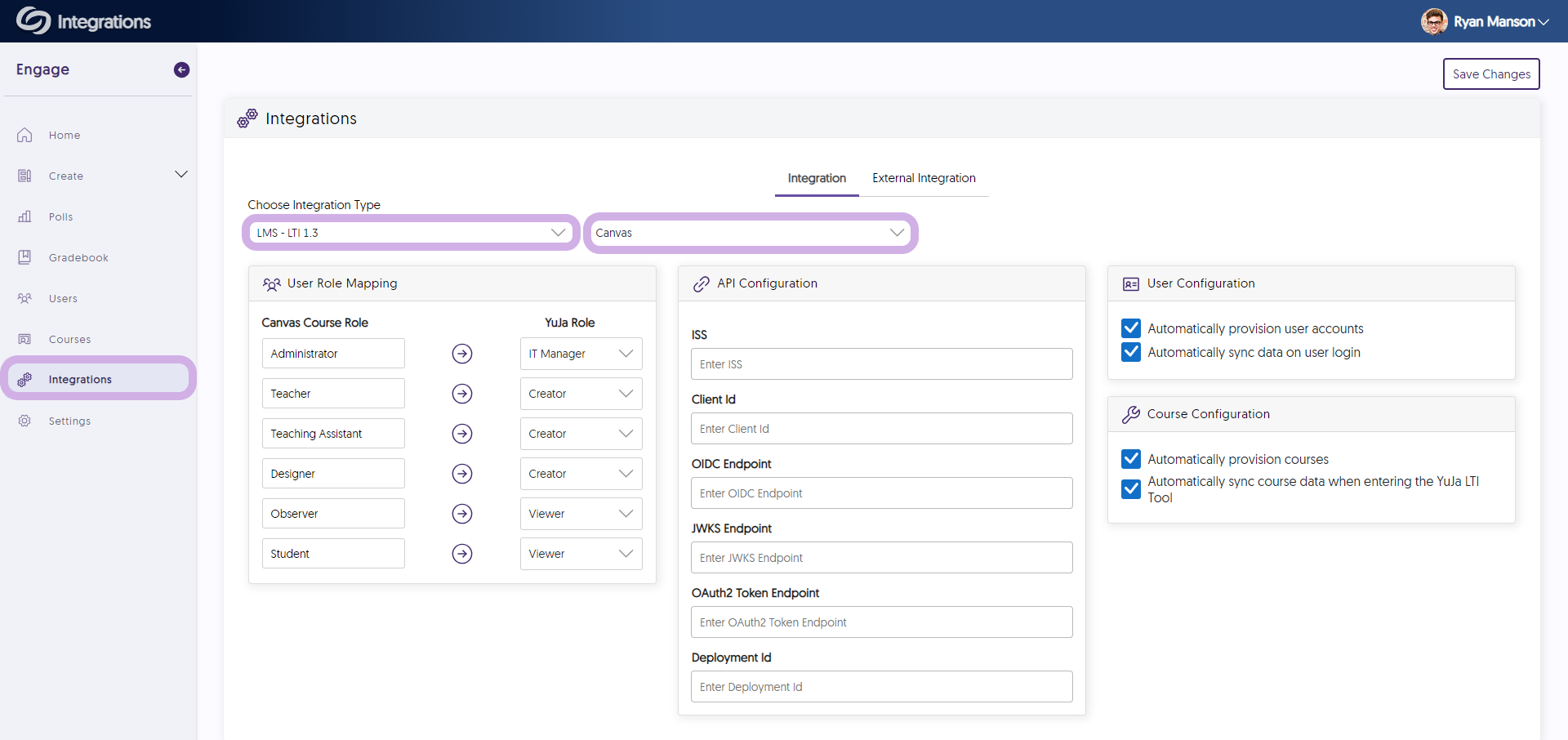The image size is (1568, 740).
Task: Click the Integrations gears icon in sidebar
Action: pos(24,379)
